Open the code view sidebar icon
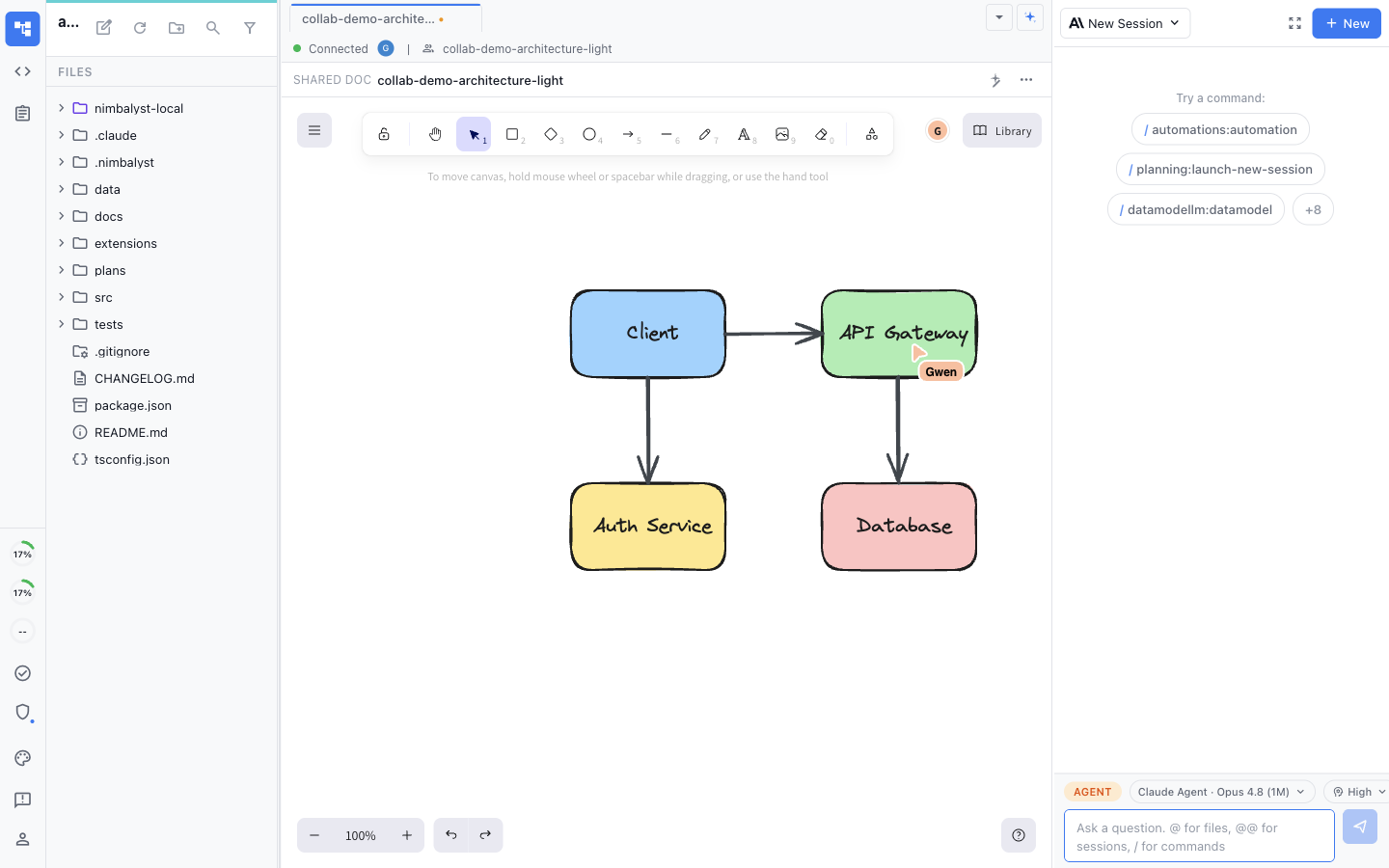Image resolution: width=1389 pixels, height=868 pixels. point(23,71)
